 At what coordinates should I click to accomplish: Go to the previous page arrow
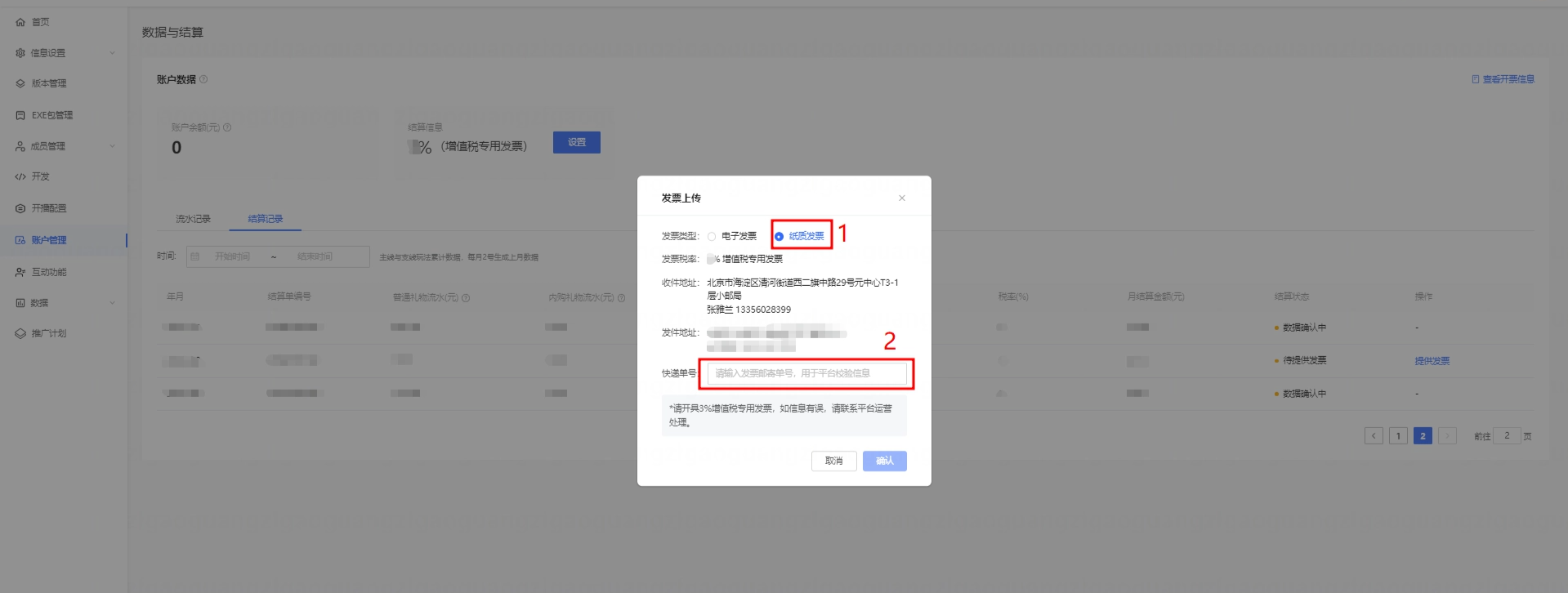pyautogui.click(x=1374, y=436)
